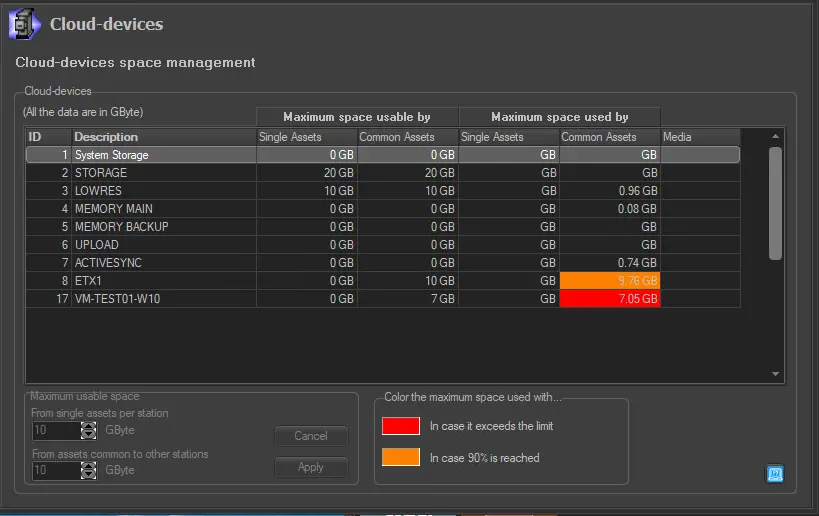Click the orange 9.76 GB cell for ETX1
The image size is (819, 516).
[x=609, y=281]
